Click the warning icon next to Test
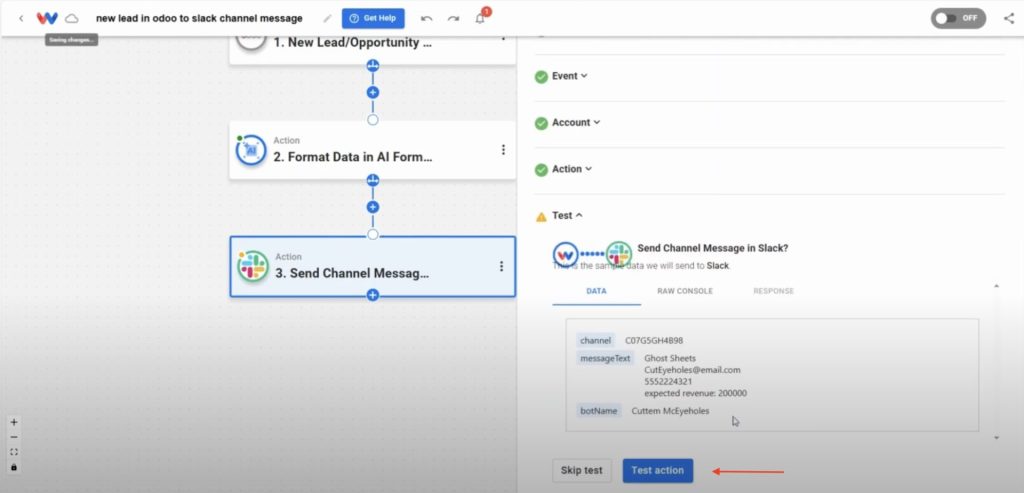The width and height of the screenshot is (1024, 493). 541,216
